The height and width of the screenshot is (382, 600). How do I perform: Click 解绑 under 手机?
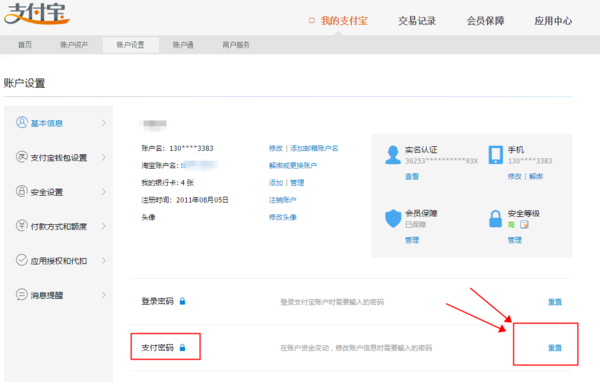536,176
